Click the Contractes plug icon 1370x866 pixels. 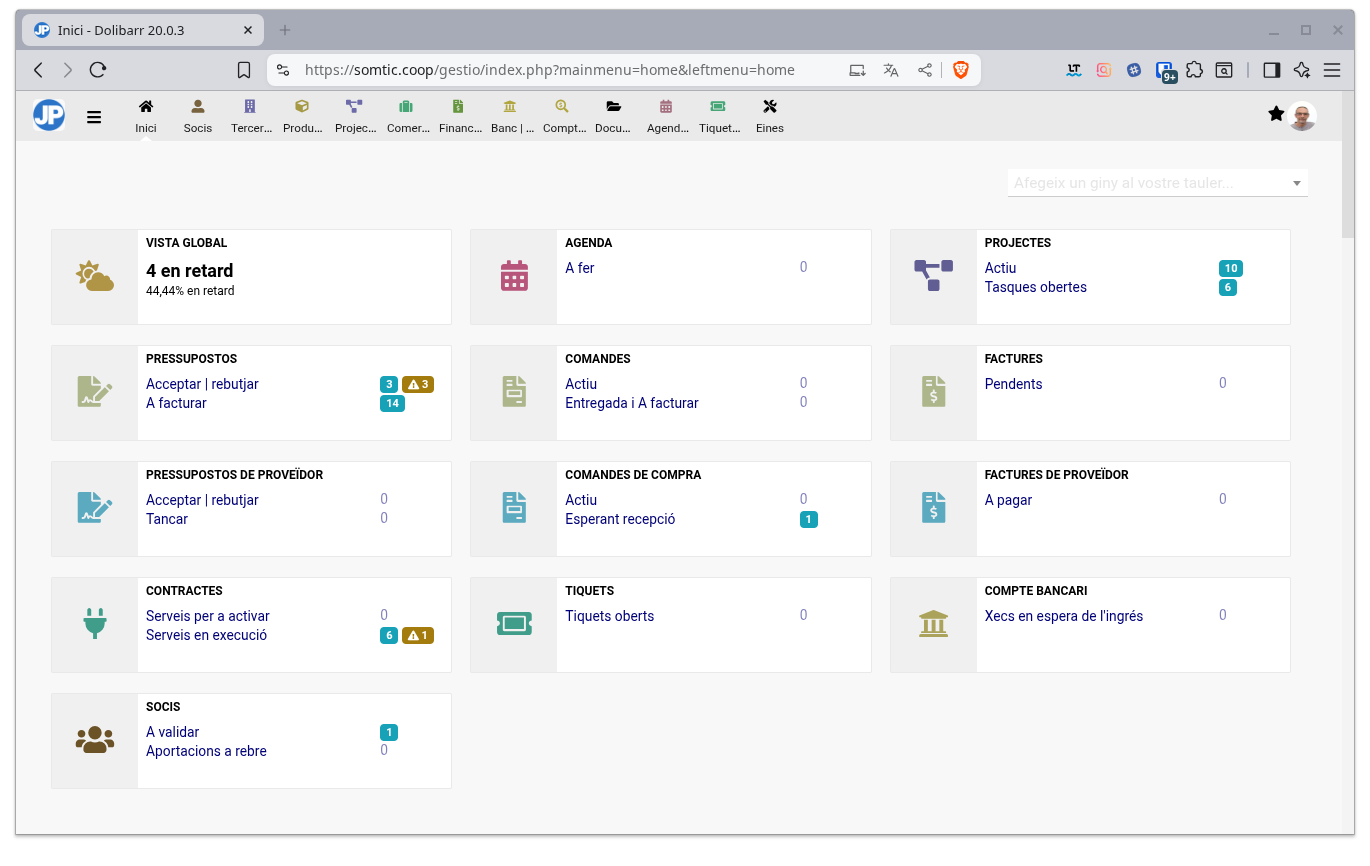coord(94,624)
